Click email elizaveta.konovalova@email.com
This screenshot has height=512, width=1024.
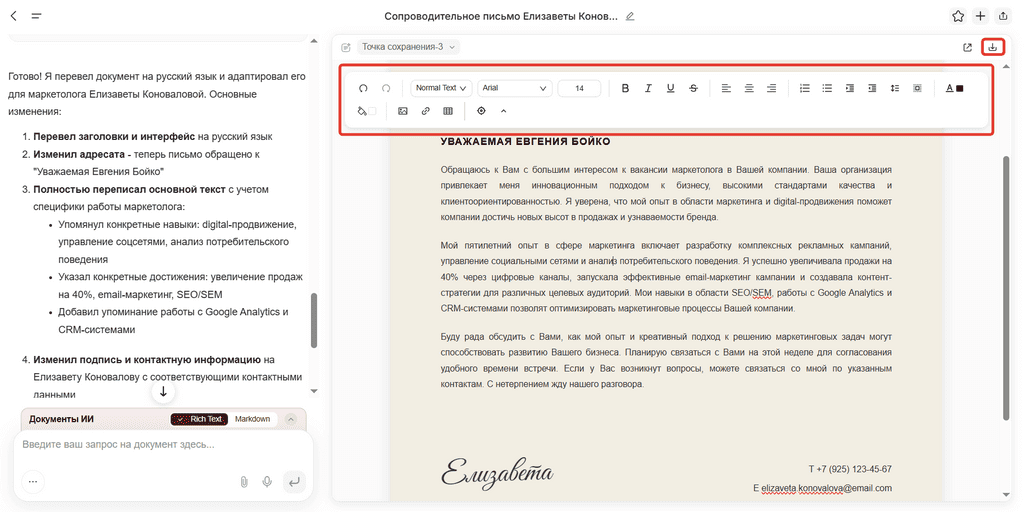click(x=827, y=488)
